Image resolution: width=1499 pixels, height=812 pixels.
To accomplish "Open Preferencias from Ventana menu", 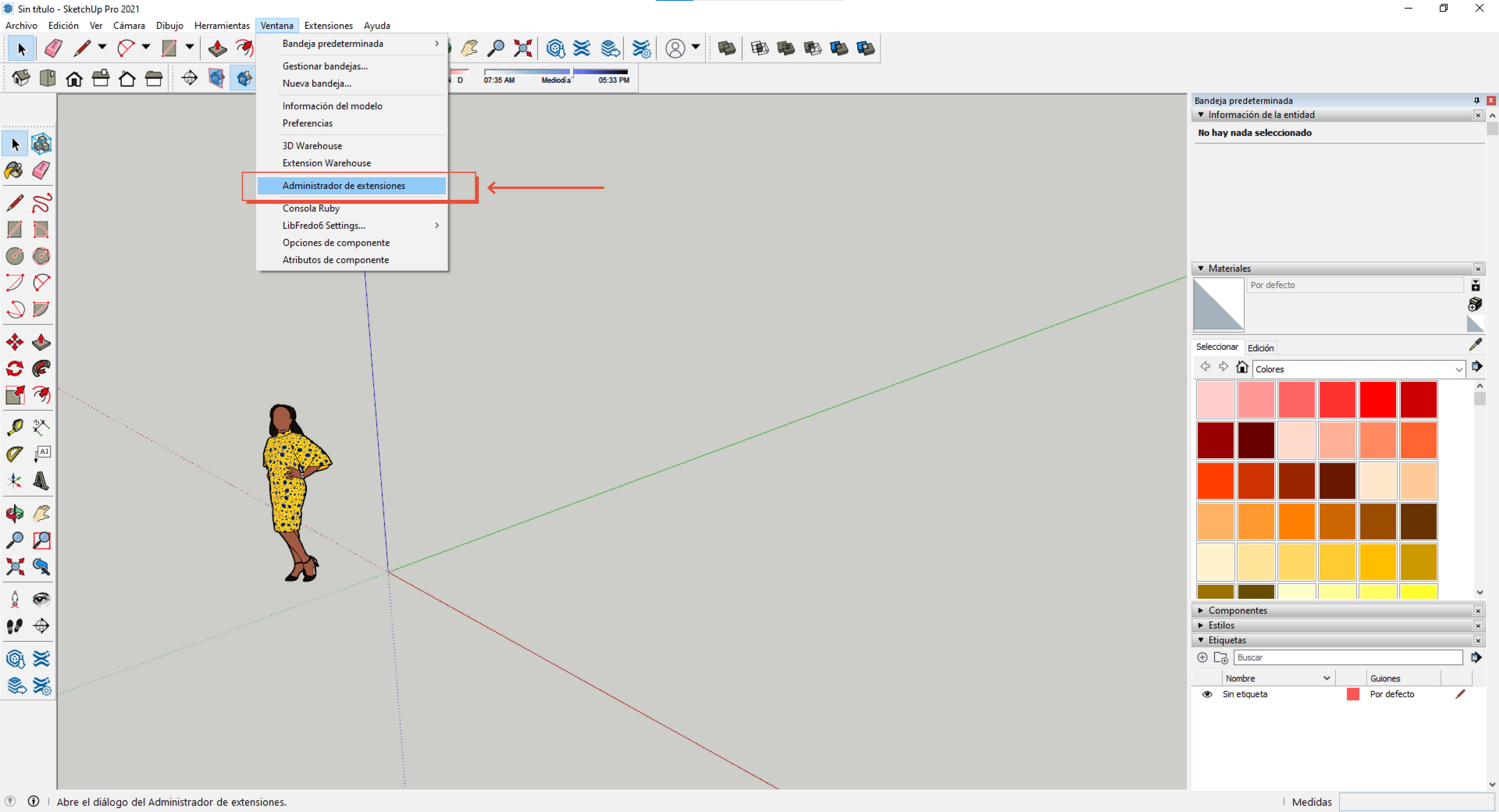I will (x=351, y=123).
